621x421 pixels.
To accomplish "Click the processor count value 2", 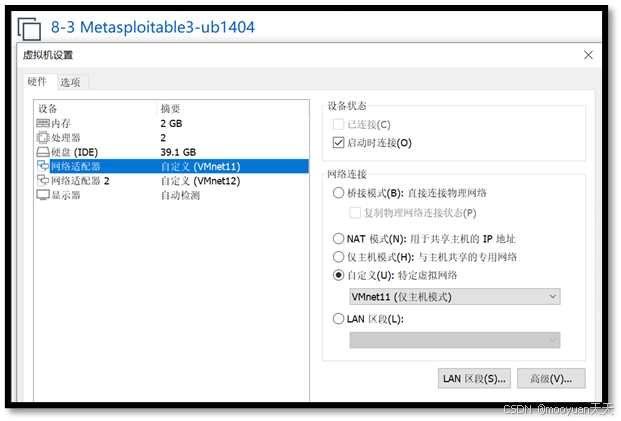I will tap(163, 138).
